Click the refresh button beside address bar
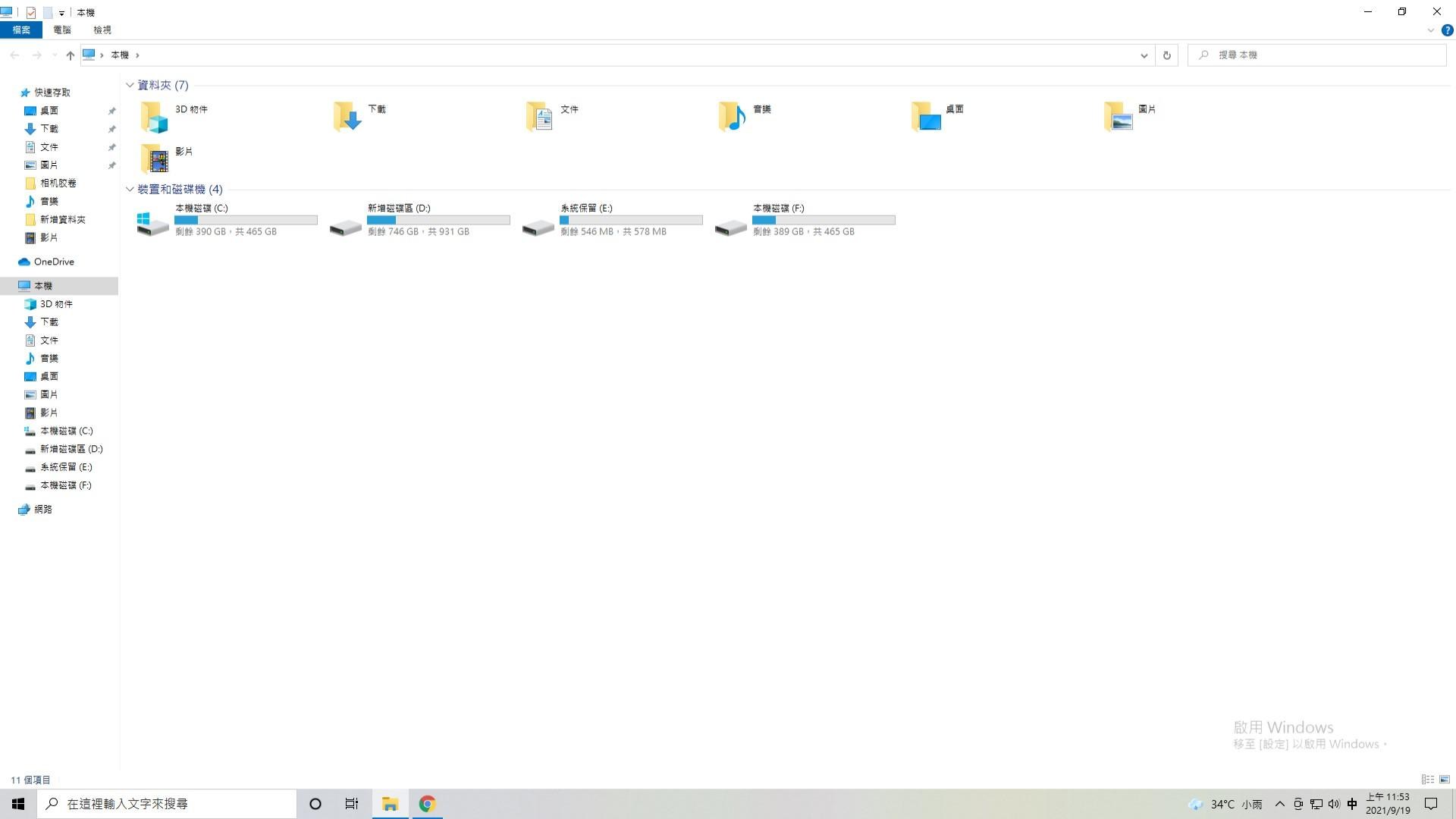Screen dimensions: 1456x819 pyautogui.click(x=1166, y=55)
